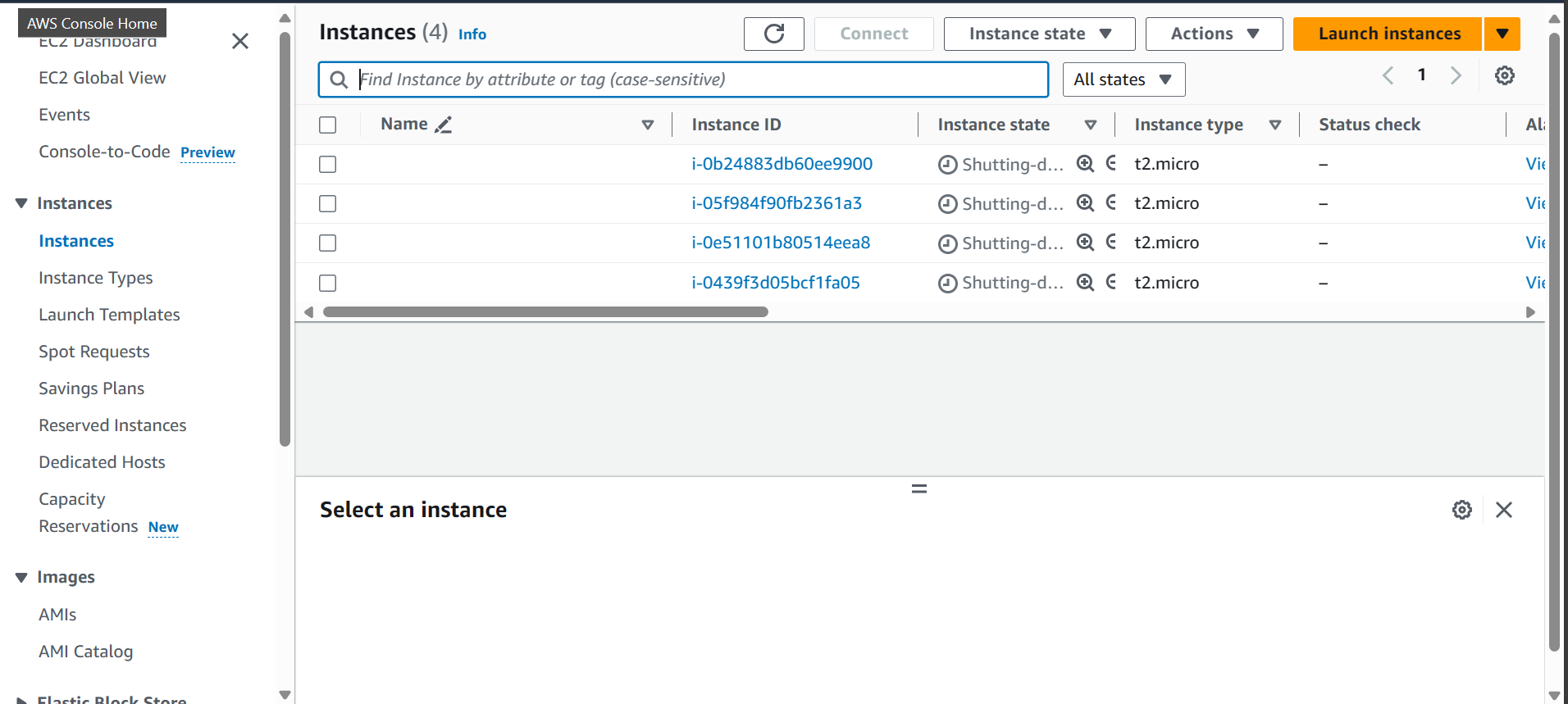Open Console-to-Code preview

coord(104,152)
